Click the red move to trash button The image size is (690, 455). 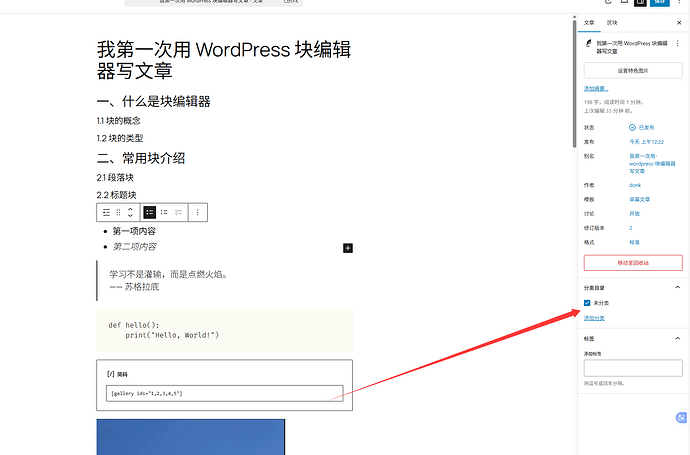pyautogui.click(x=633, y=263)
